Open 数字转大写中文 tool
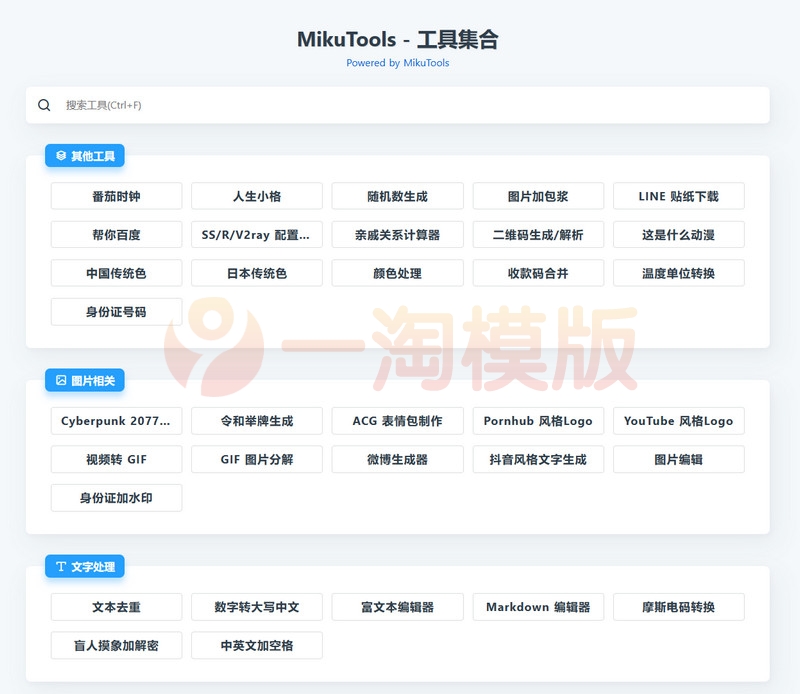800x694 pixels. pyautogui.click(x=257, y=607)
